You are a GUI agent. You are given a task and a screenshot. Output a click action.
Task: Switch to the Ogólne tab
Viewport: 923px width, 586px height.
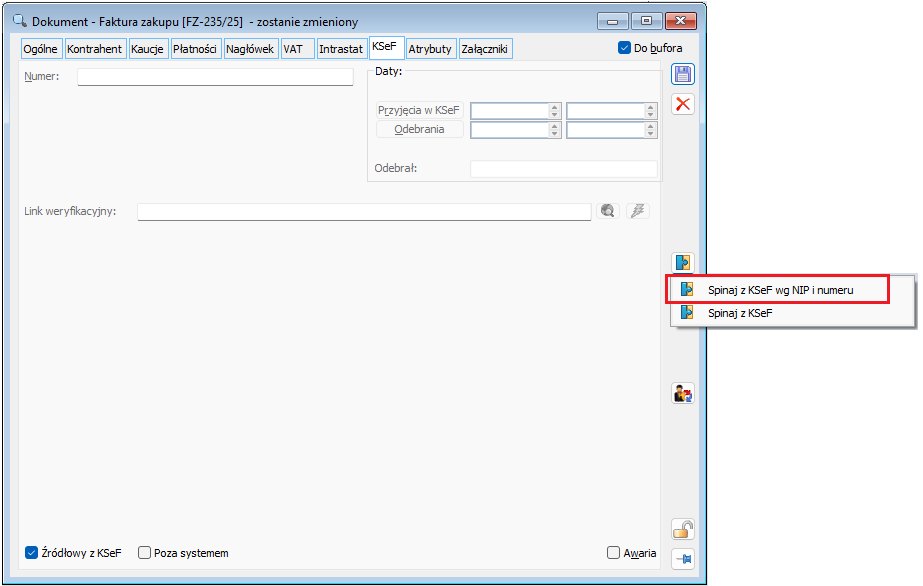coord(41,49)
